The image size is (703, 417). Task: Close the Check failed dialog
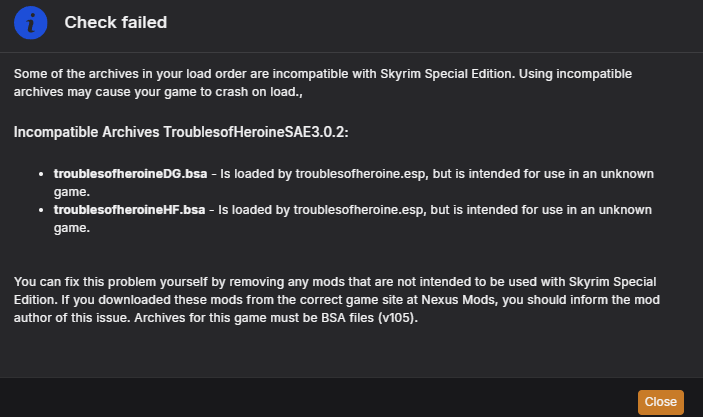[x=660, y=402]
